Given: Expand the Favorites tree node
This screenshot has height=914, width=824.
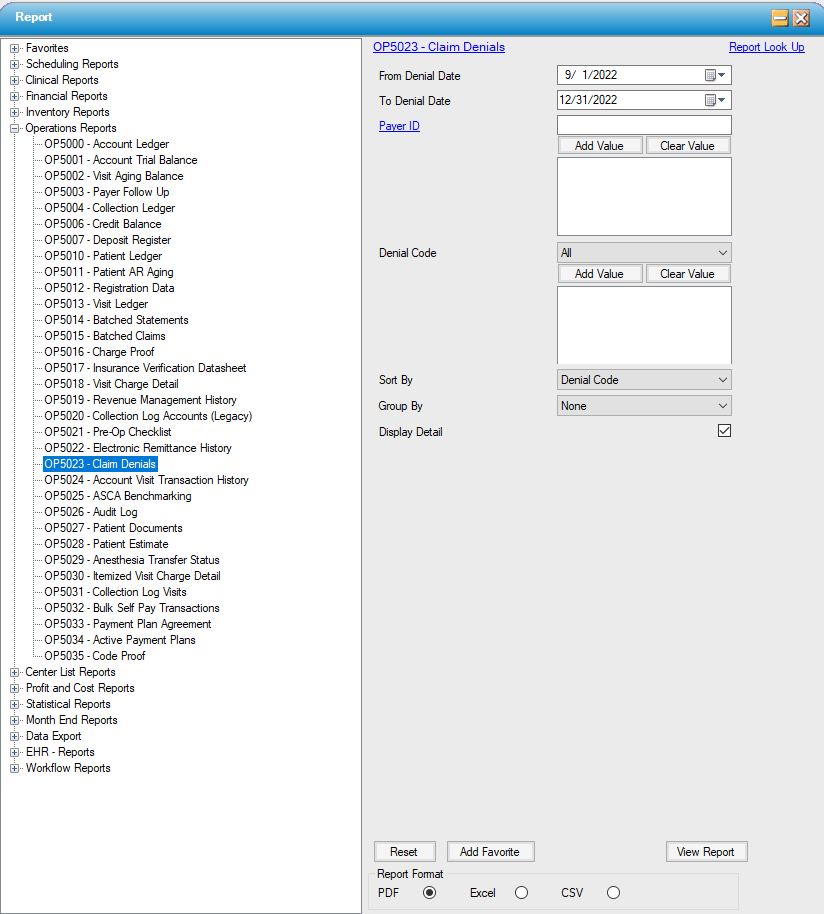Looking at the screenshot, I should pos(15,48).
